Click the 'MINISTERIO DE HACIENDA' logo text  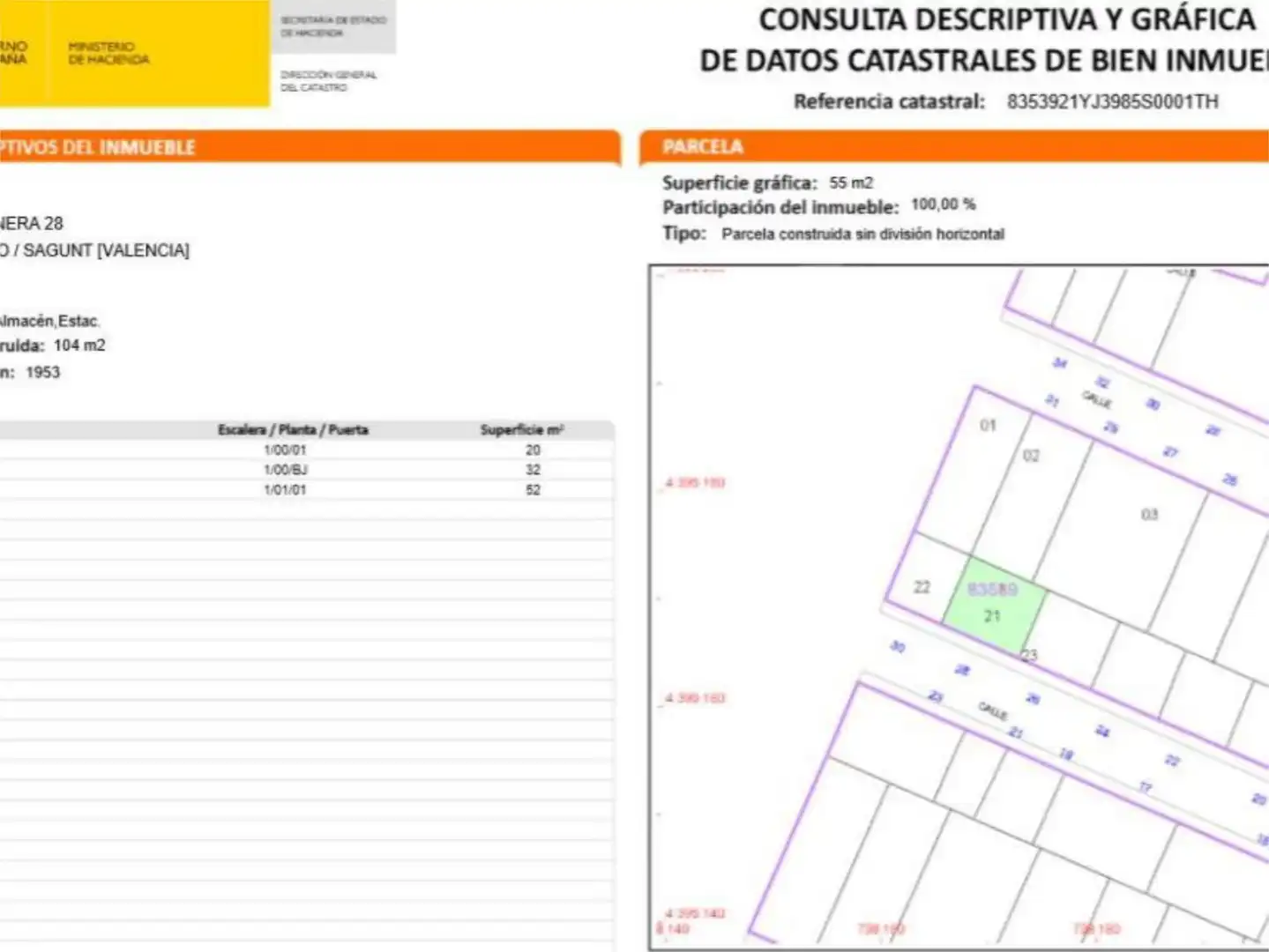tap(108, 53)
